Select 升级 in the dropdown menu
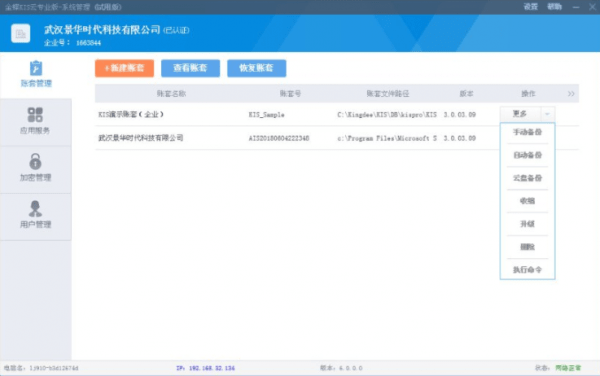The width and height of the screenshot is (600, 376). [527, 224]
